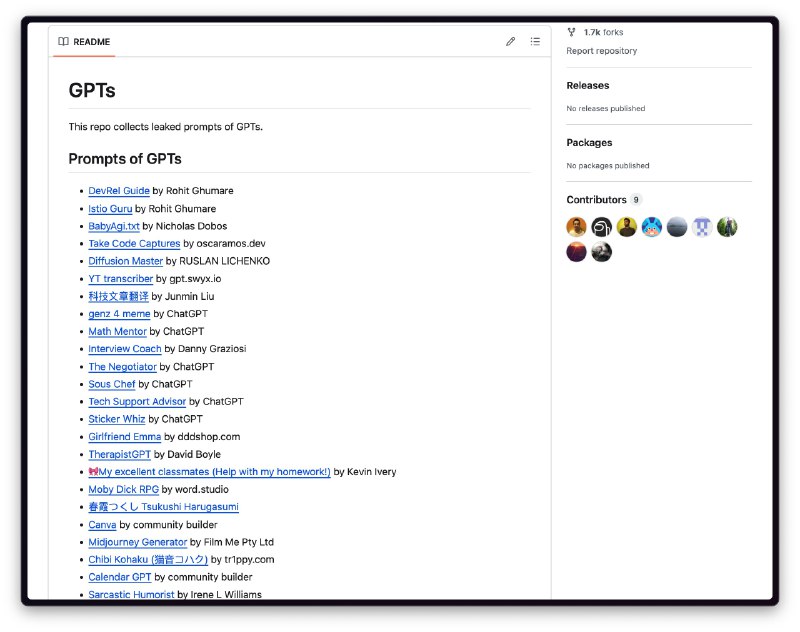Open the Releases section heading
Viewport: 800px width, 632px height.
click(x=588, y=86)
